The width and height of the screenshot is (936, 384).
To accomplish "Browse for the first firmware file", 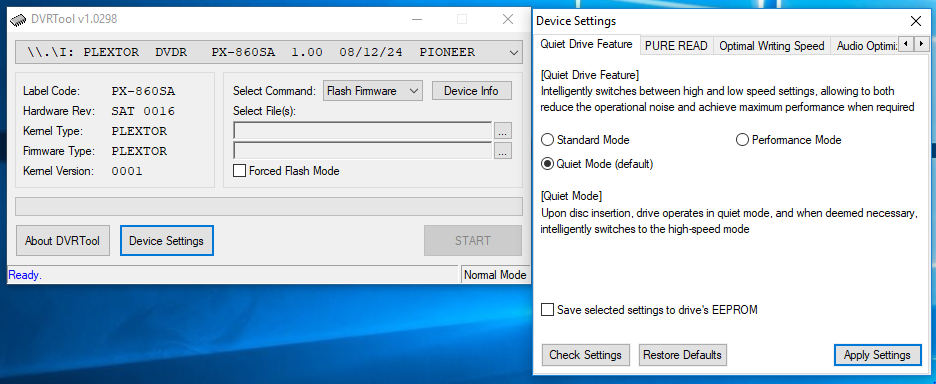I will (503, 131).
